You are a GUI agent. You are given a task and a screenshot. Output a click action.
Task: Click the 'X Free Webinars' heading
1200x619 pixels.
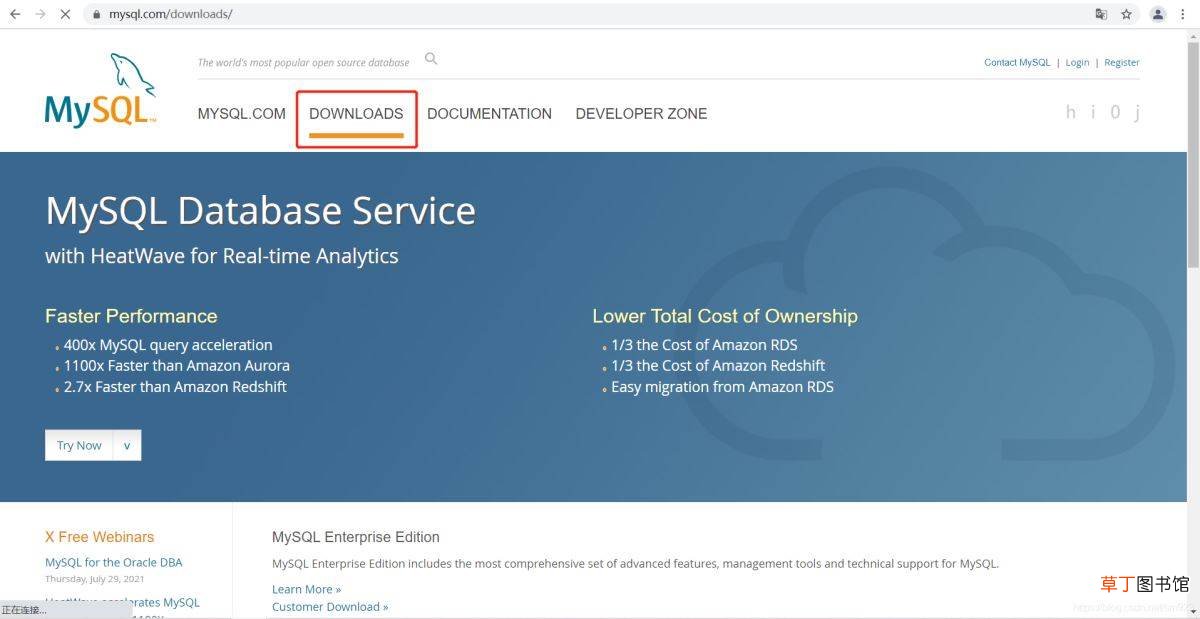[x=99, y=537]
